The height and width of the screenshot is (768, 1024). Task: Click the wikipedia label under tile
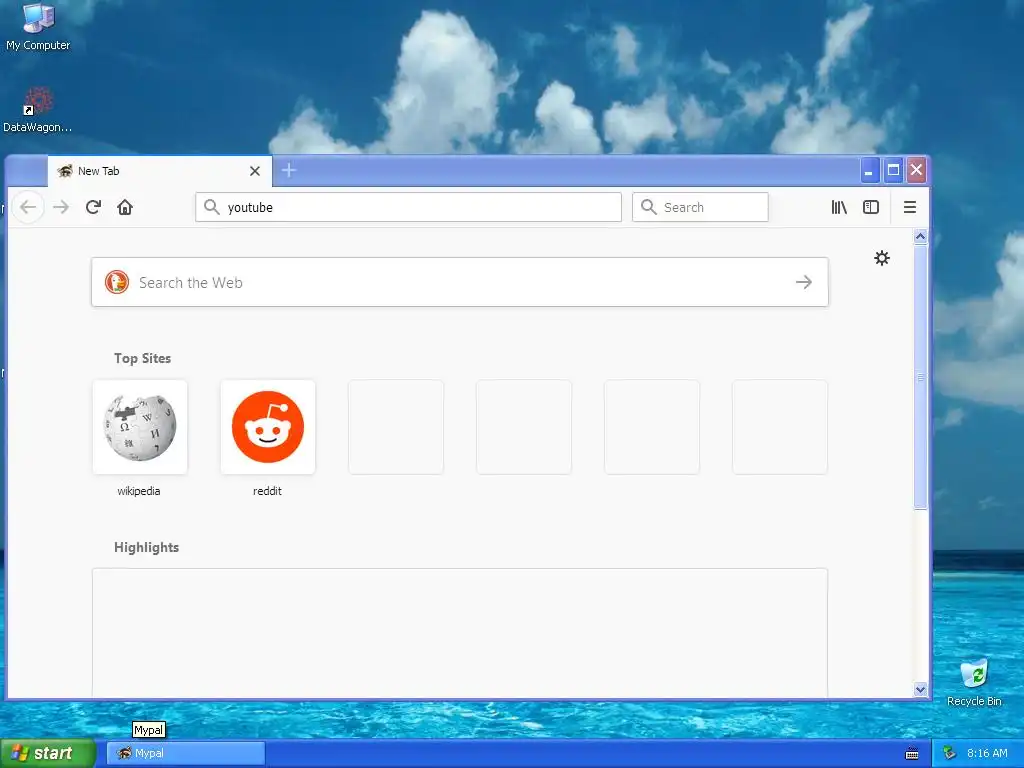point(138,491)
